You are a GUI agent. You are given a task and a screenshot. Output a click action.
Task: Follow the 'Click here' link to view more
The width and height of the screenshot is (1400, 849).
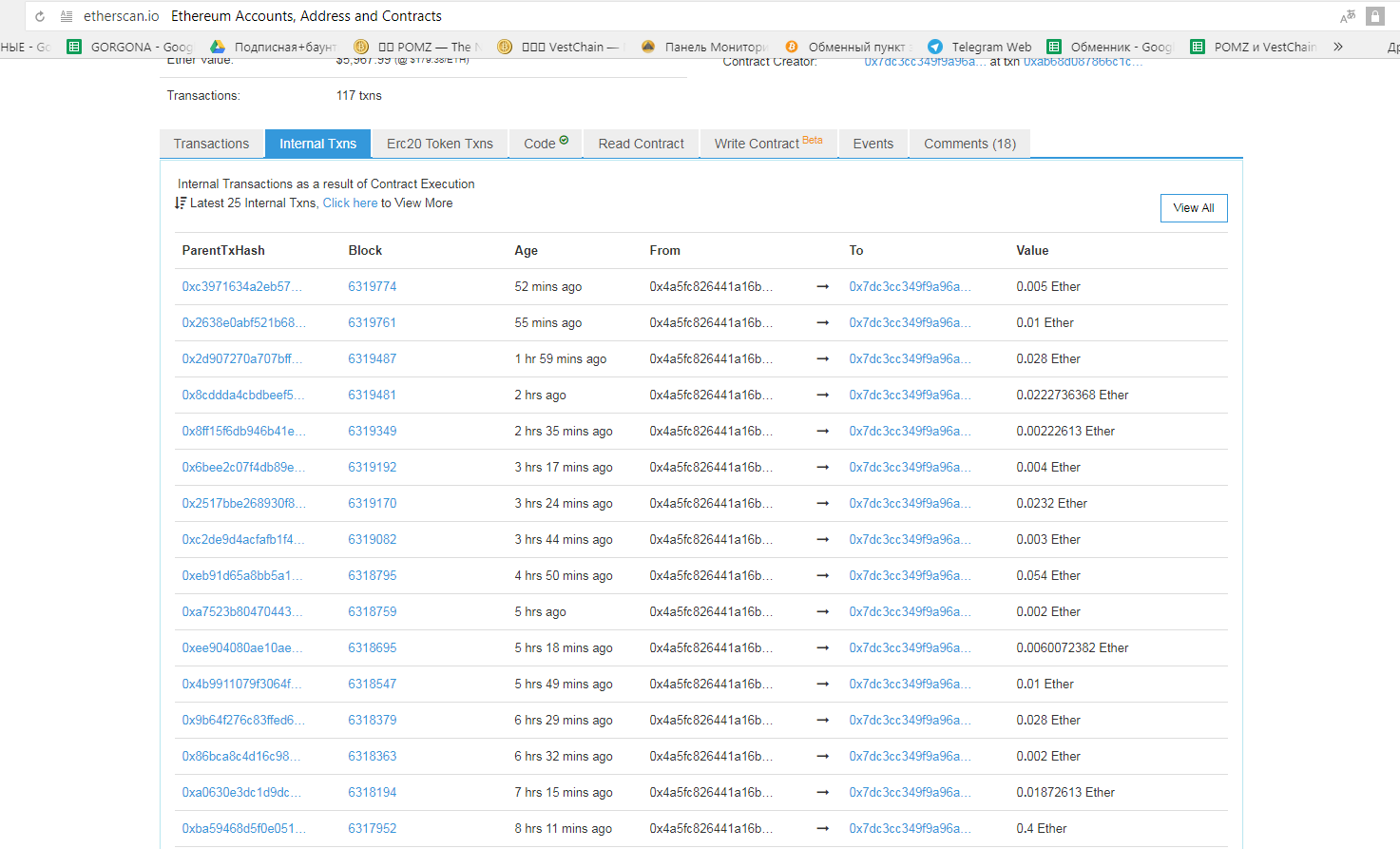351,203
